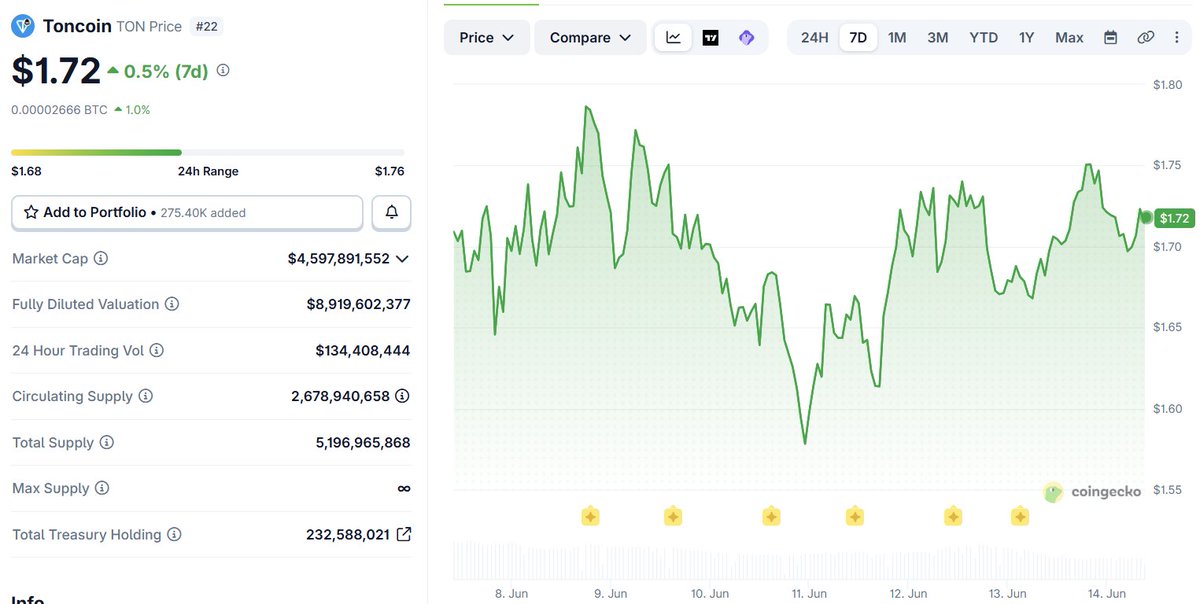Select the 1M timeframe tab
This screenshot has width=1200, height=604.
pyautogui.click(x=897, y=37)
